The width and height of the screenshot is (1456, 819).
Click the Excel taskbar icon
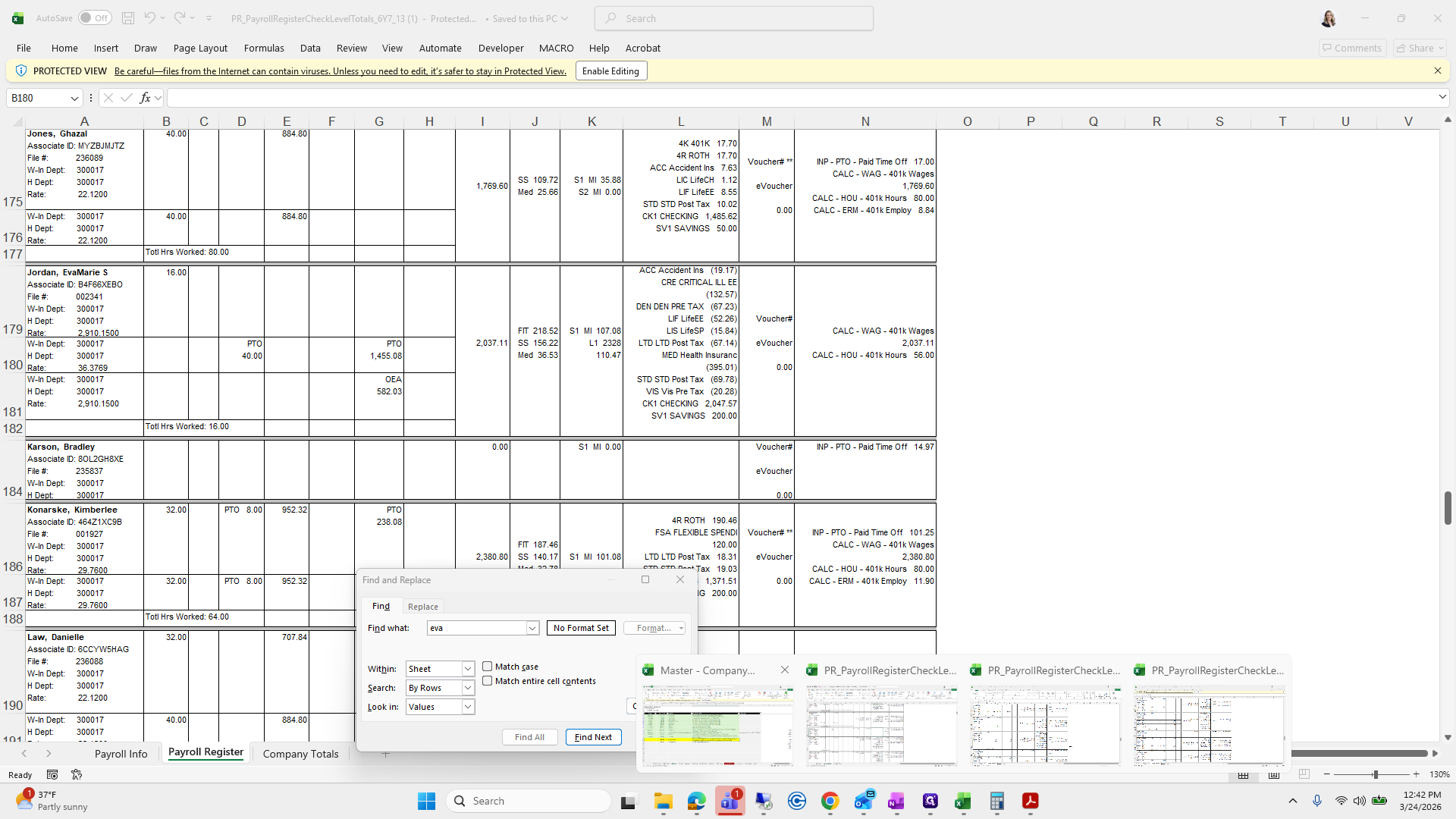tap(963, 801)
